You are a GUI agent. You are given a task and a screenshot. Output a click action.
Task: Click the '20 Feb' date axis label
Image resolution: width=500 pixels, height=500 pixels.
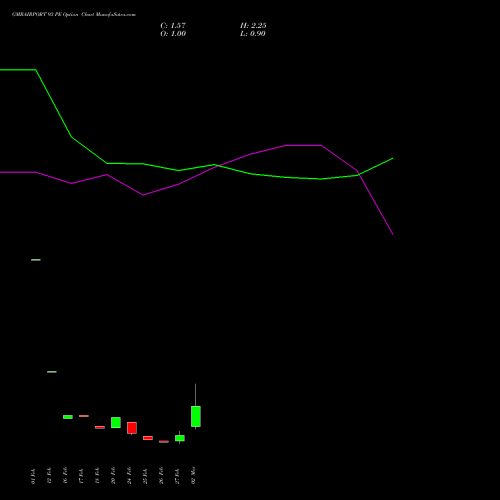pos(113,476)
